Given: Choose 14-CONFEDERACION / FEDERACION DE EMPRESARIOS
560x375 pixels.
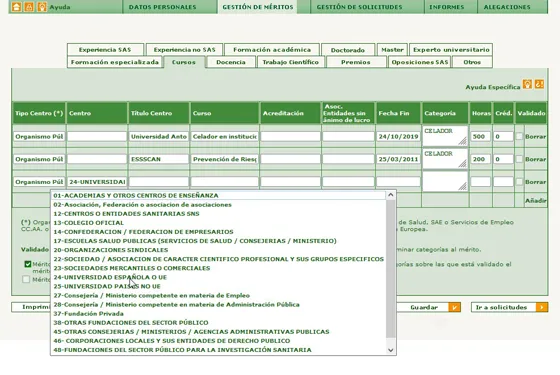Looking at the screenshot, I should click(218, 232).
